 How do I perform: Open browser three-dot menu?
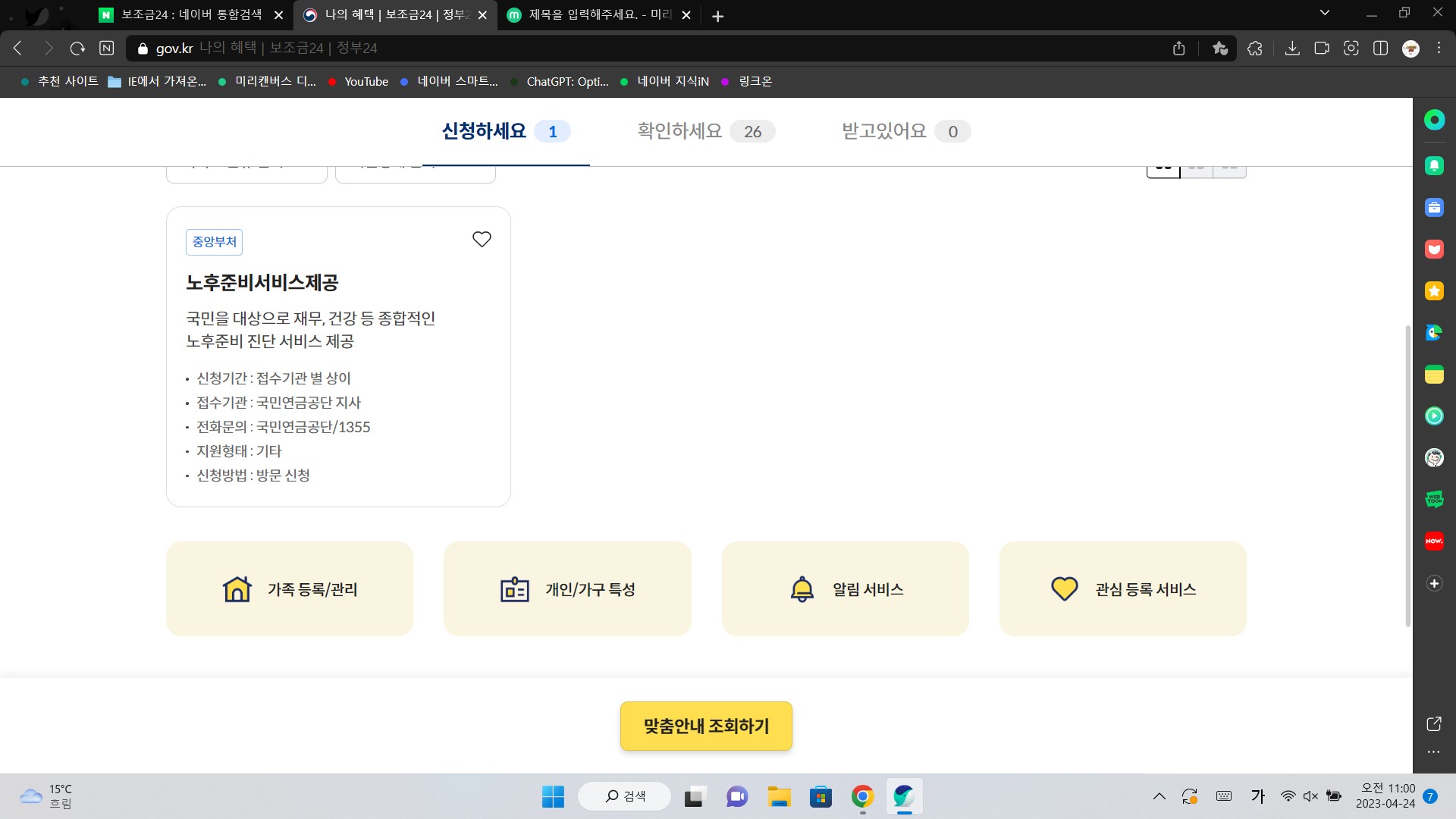pyautogui.click(x=1439, y=49)
